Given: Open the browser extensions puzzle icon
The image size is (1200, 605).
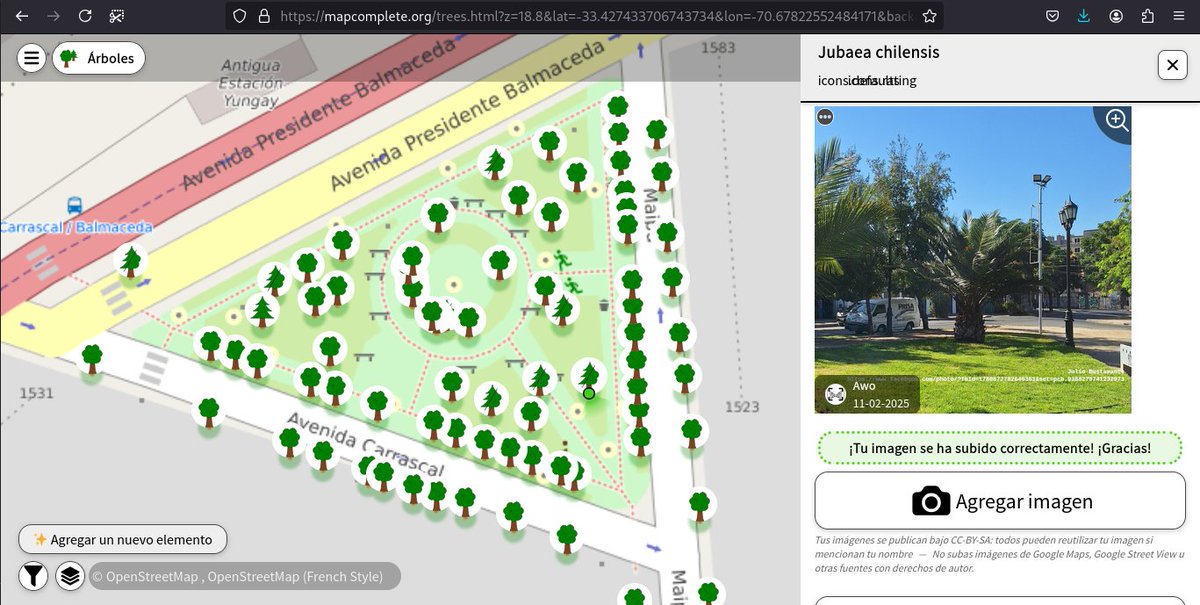Looking at the screenshot, I should coord(1147,16).
